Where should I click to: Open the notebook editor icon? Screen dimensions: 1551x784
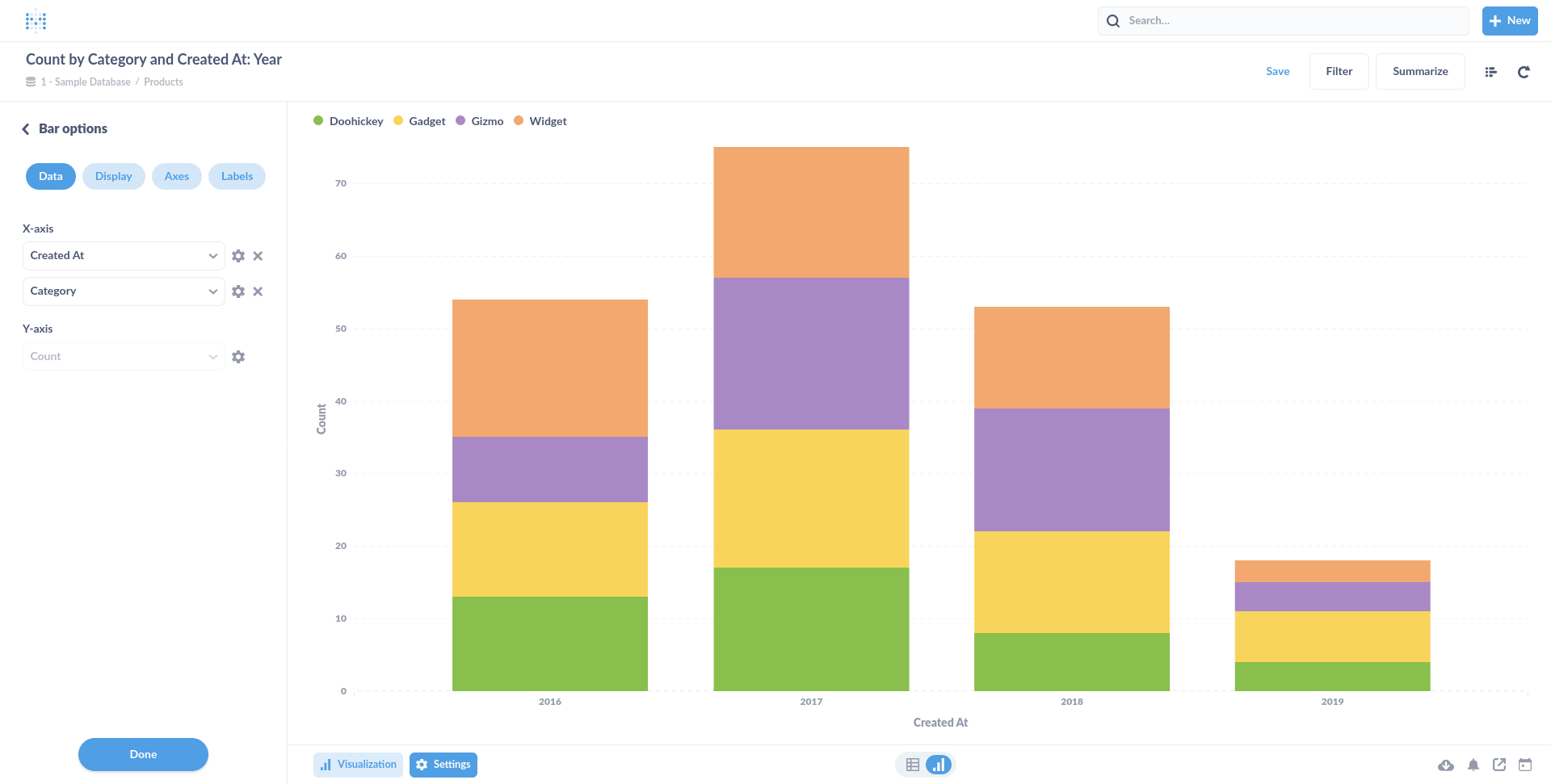tap(1491, 72)
